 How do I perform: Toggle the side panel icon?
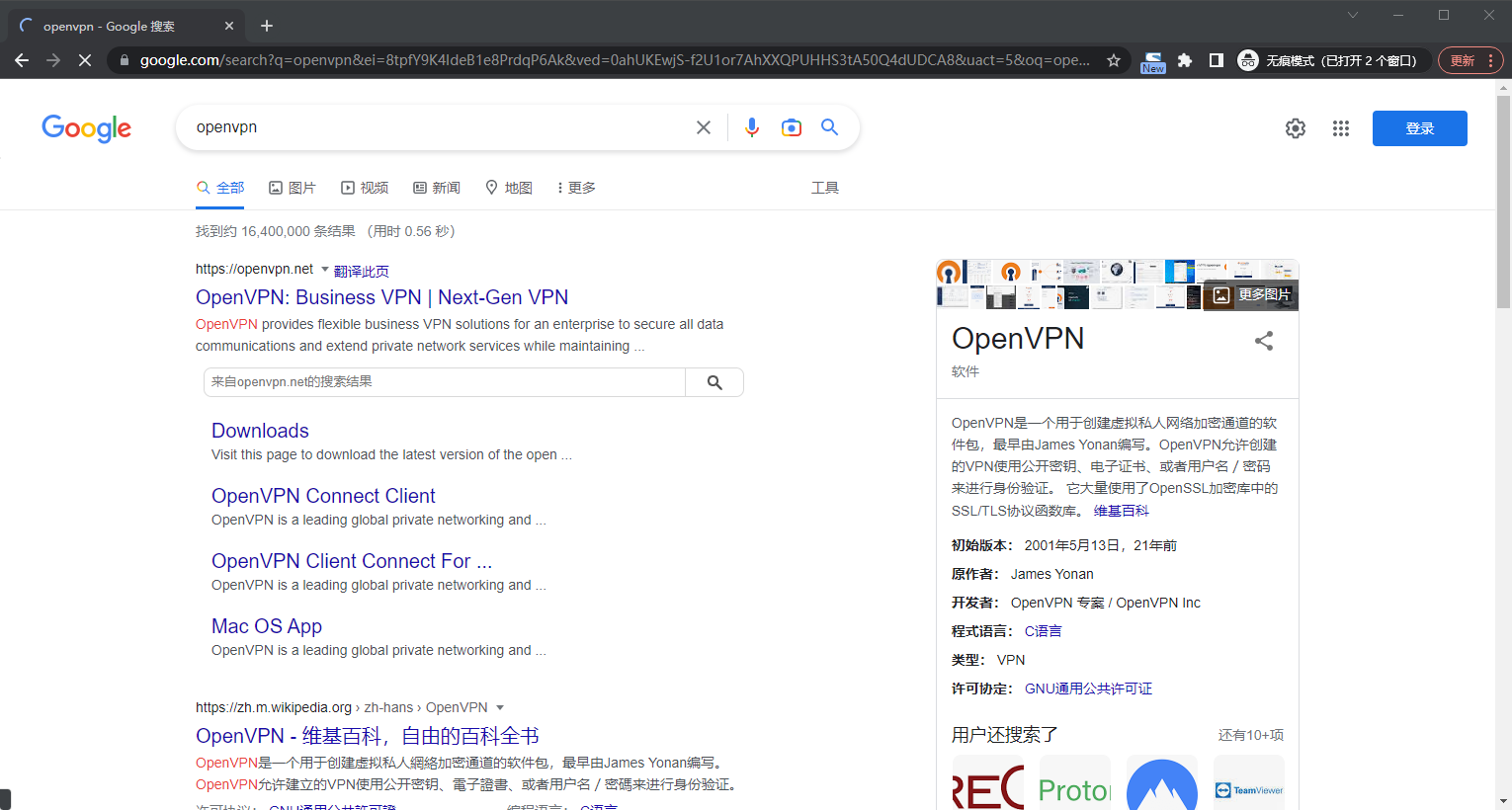(x=1217, y=60)
